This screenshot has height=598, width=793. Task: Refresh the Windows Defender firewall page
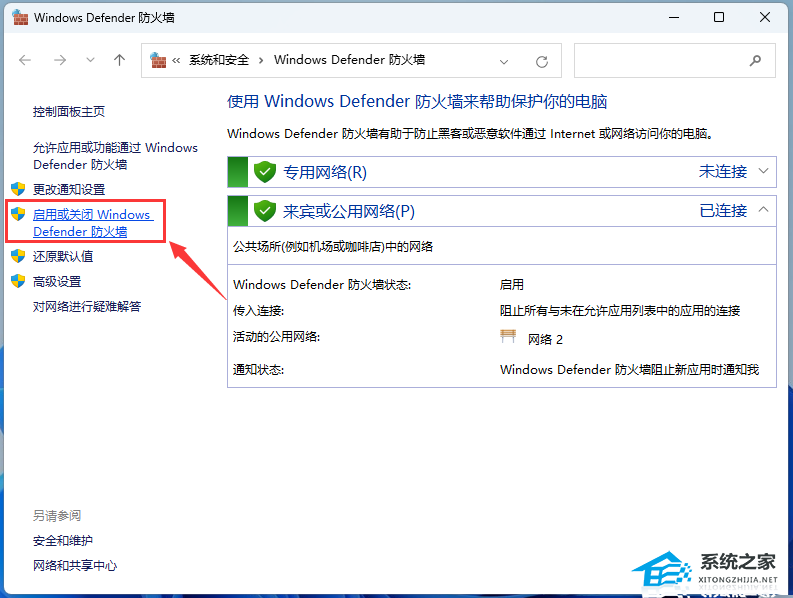pos(542,62)
